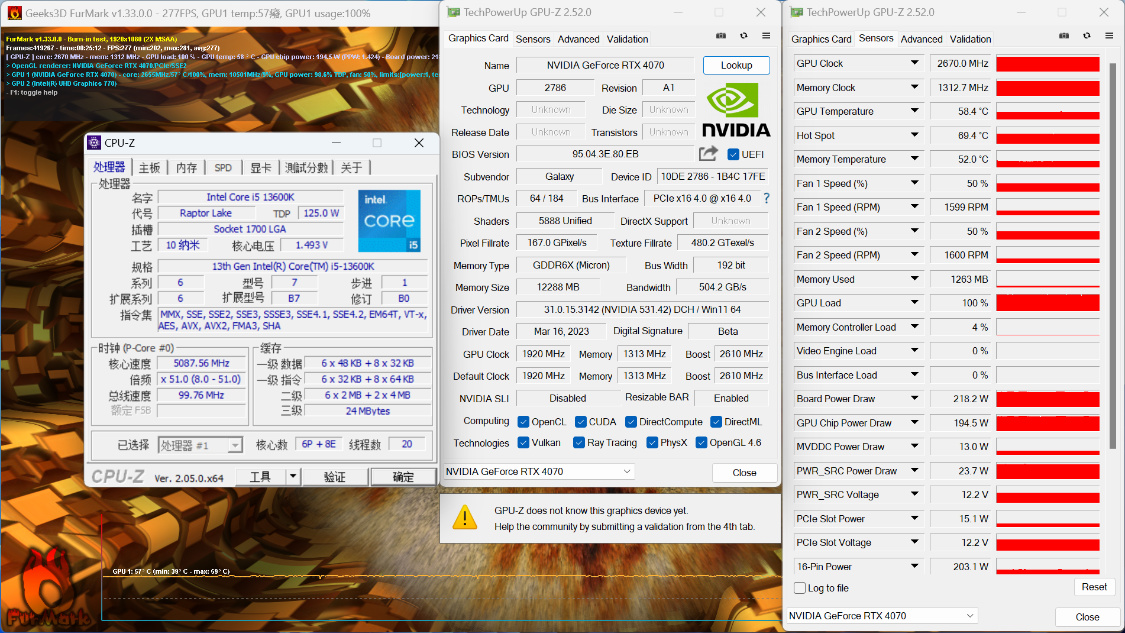1125x633 pixels.
Task: Open the GPU Temperature sensor dropdown
Action: (914, 111)
